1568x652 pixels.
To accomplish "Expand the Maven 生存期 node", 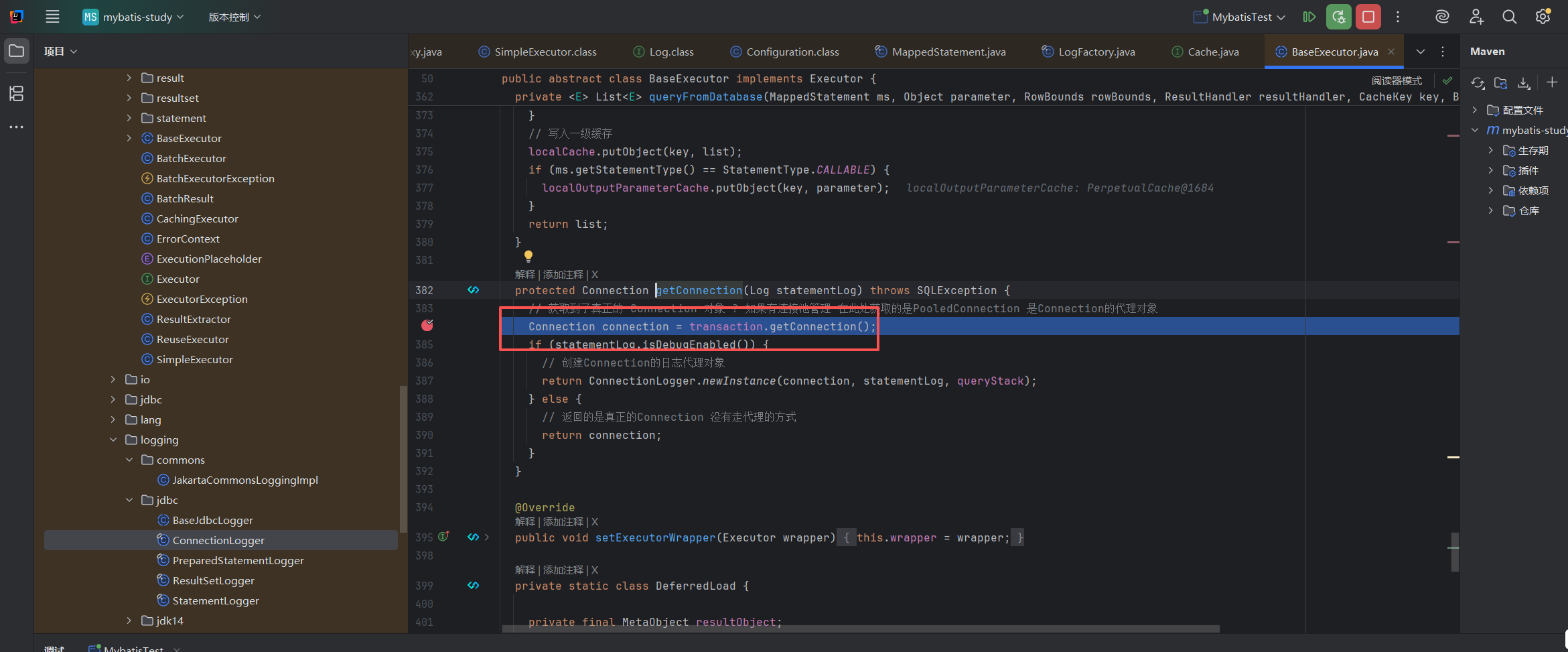I will [x=1491, y=150].
